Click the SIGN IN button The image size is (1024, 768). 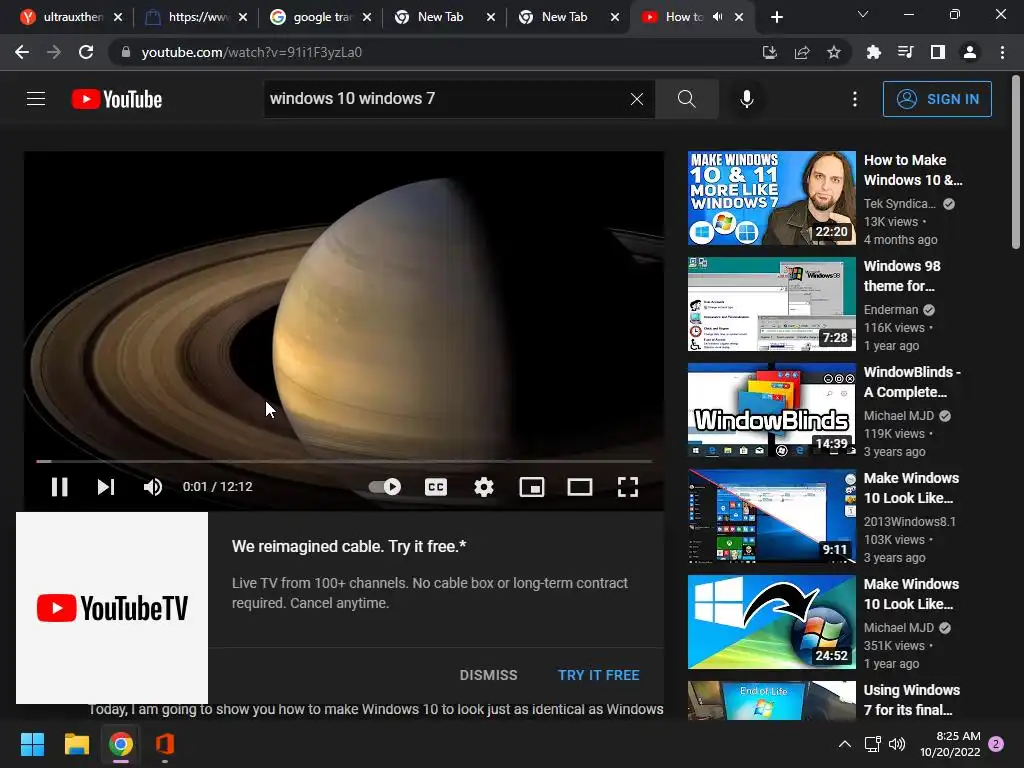[x=937, y=99]
